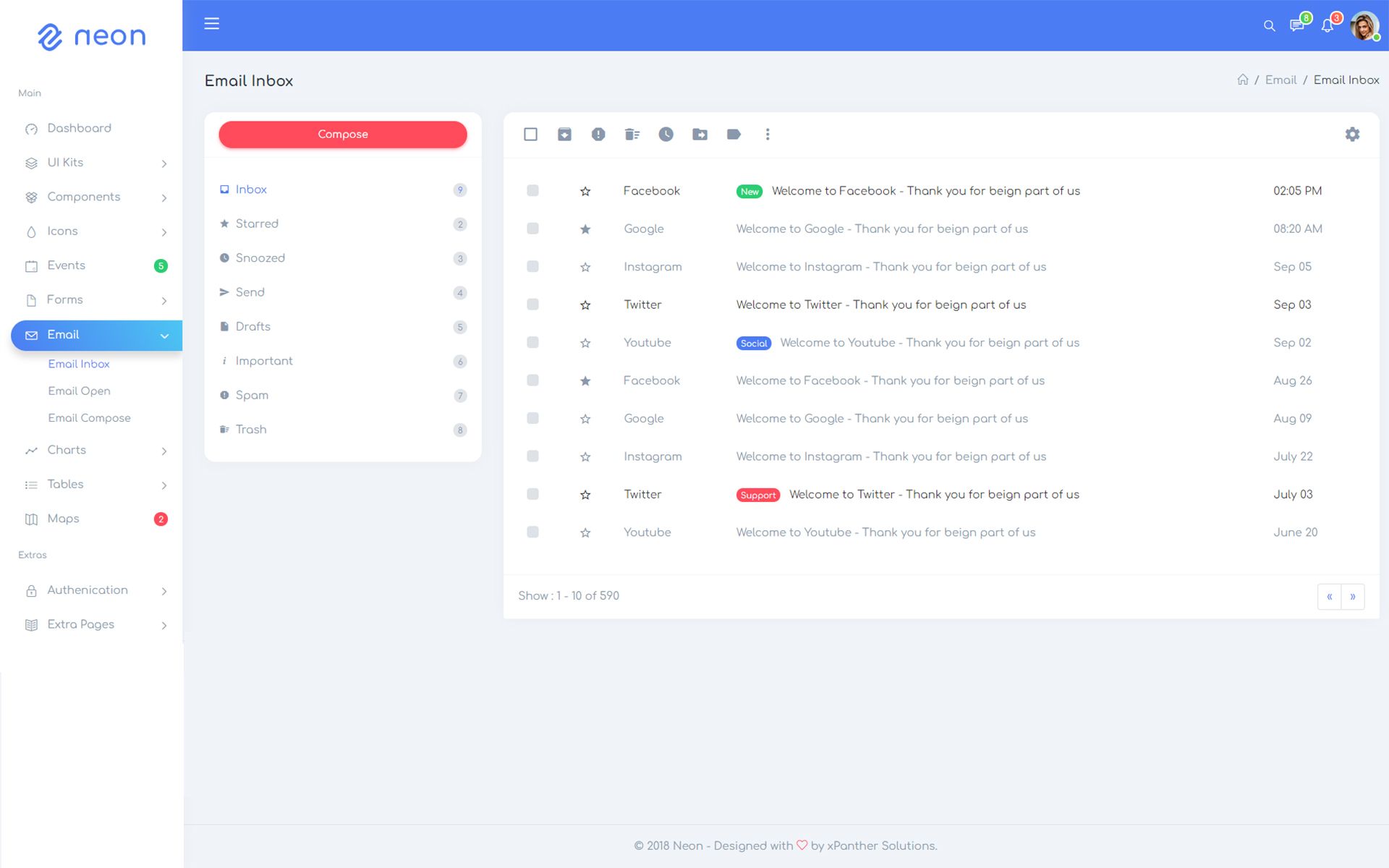Image resolution: width=1389 pixels, height=868 pixels.
Task: Navigate to next page with chevron
Action: pyautogui.click(x=1353, y=596)
